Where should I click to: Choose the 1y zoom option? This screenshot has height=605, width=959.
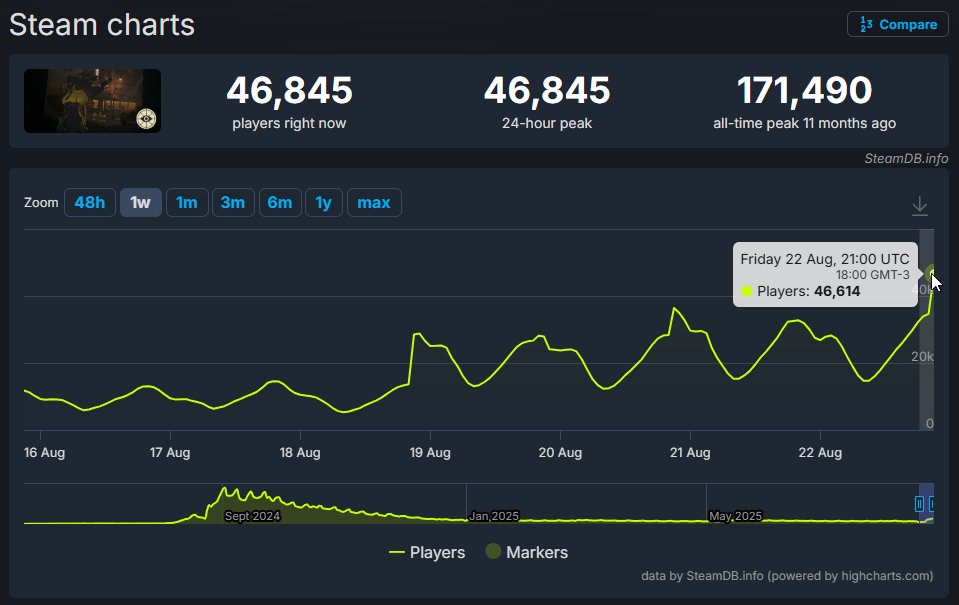click(324, 202)
